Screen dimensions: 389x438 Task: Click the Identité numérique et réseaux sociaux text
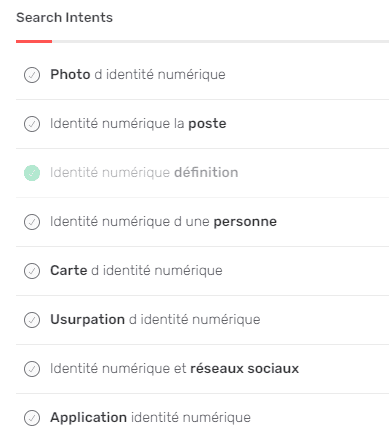174,369
